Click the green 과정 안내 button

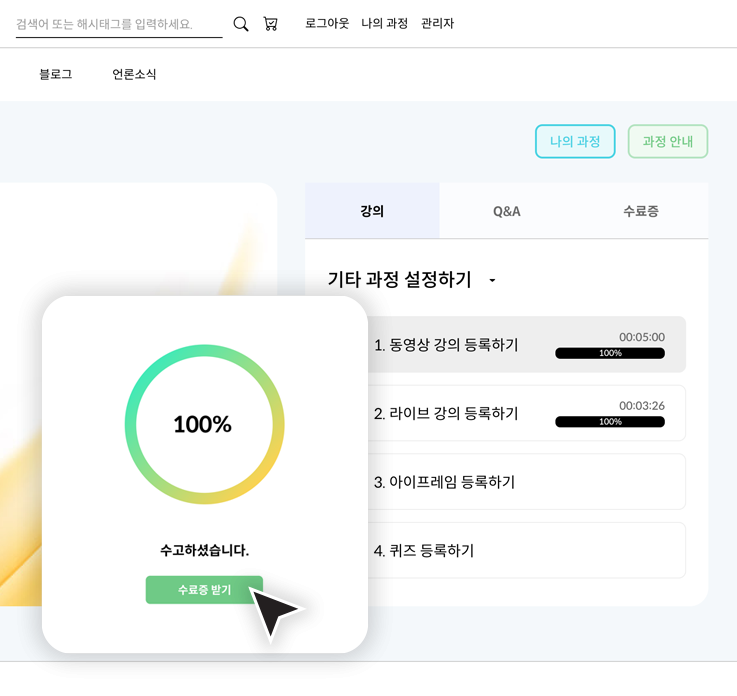667,141
